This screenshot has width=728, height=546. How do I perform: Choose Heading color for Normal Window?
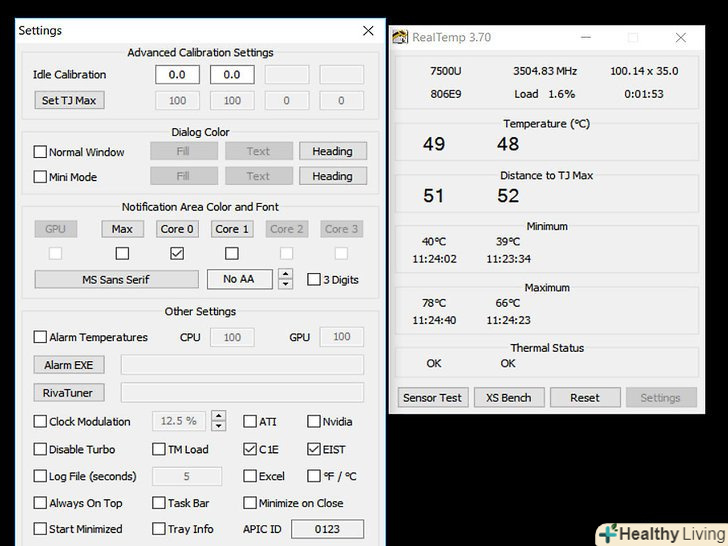[x=332, y=151]
